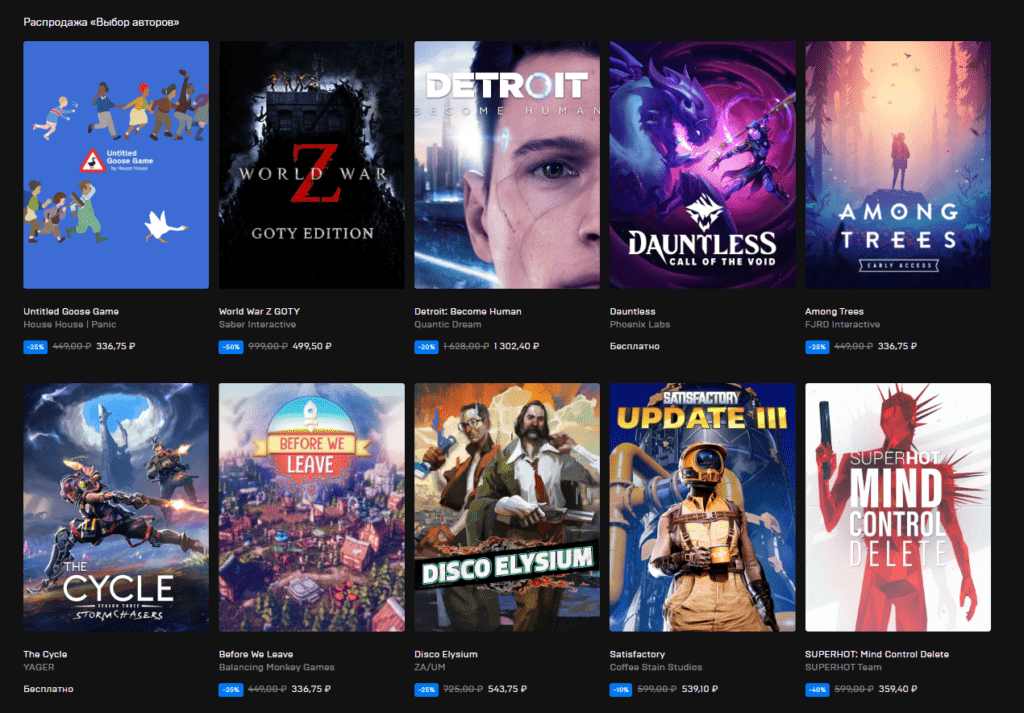This screenshot has width=1024, height=713.
Task: Click the 499,50 ₽ price for World War Z
Action: [x=312, y=346]
